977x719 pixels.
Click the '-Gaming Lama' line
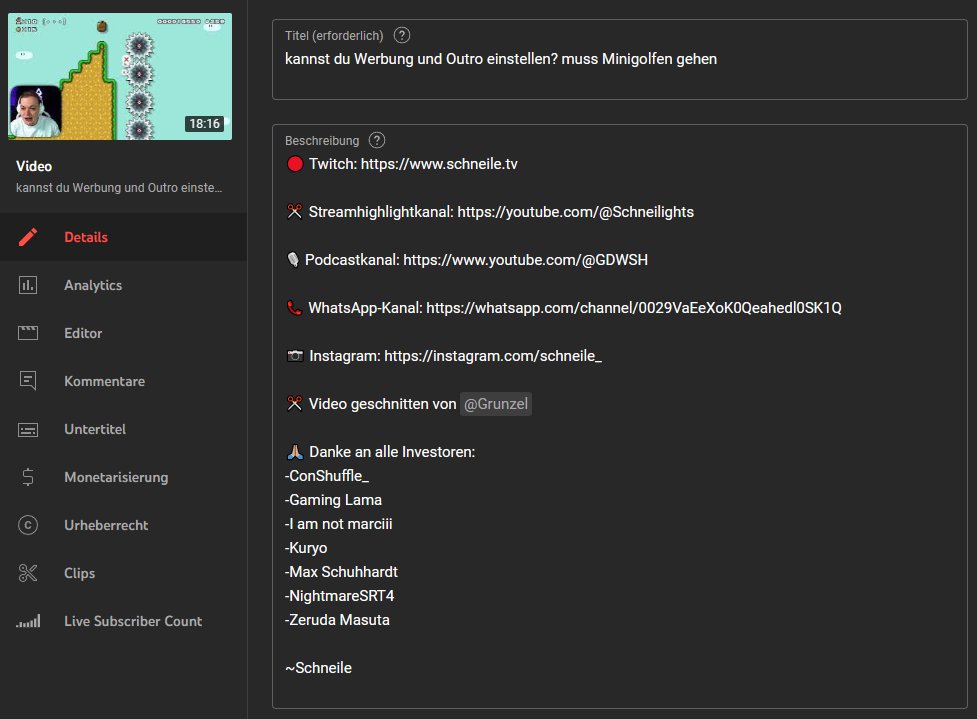(333, 500)
